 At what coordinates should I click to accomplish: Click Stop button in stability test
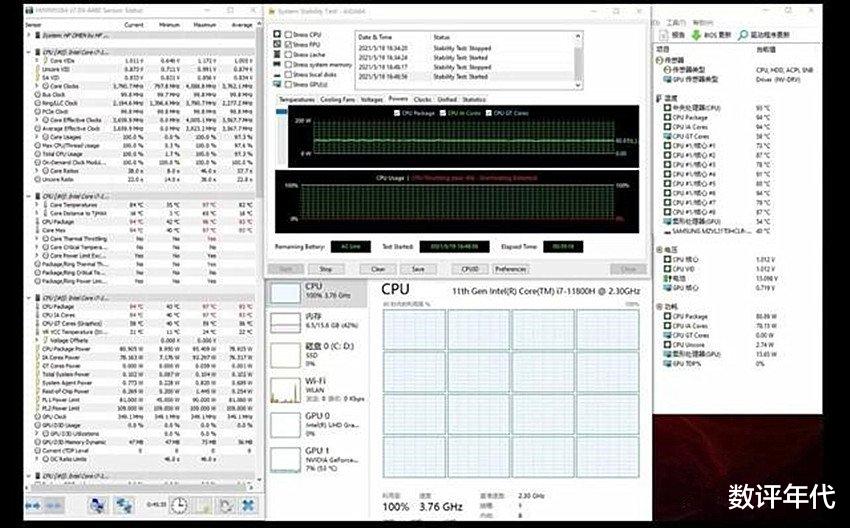(x=326, y=269)
